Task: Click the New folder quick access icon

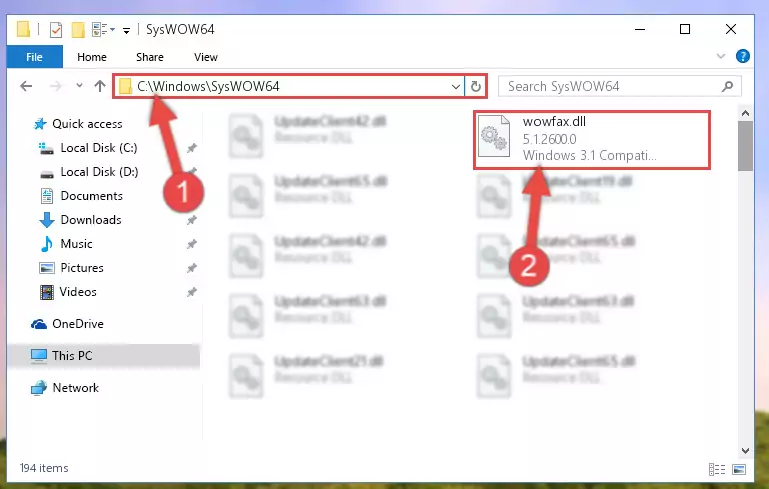Action: pyautogui.click(x=78, y=30)
